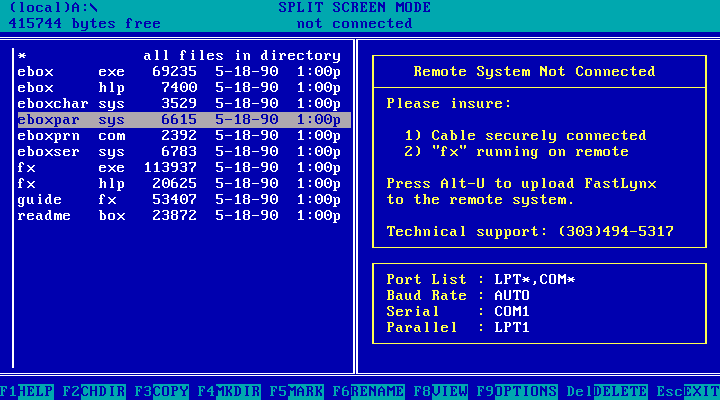
Task: Open F1 HELP in bottom bar
Action: 27,391
